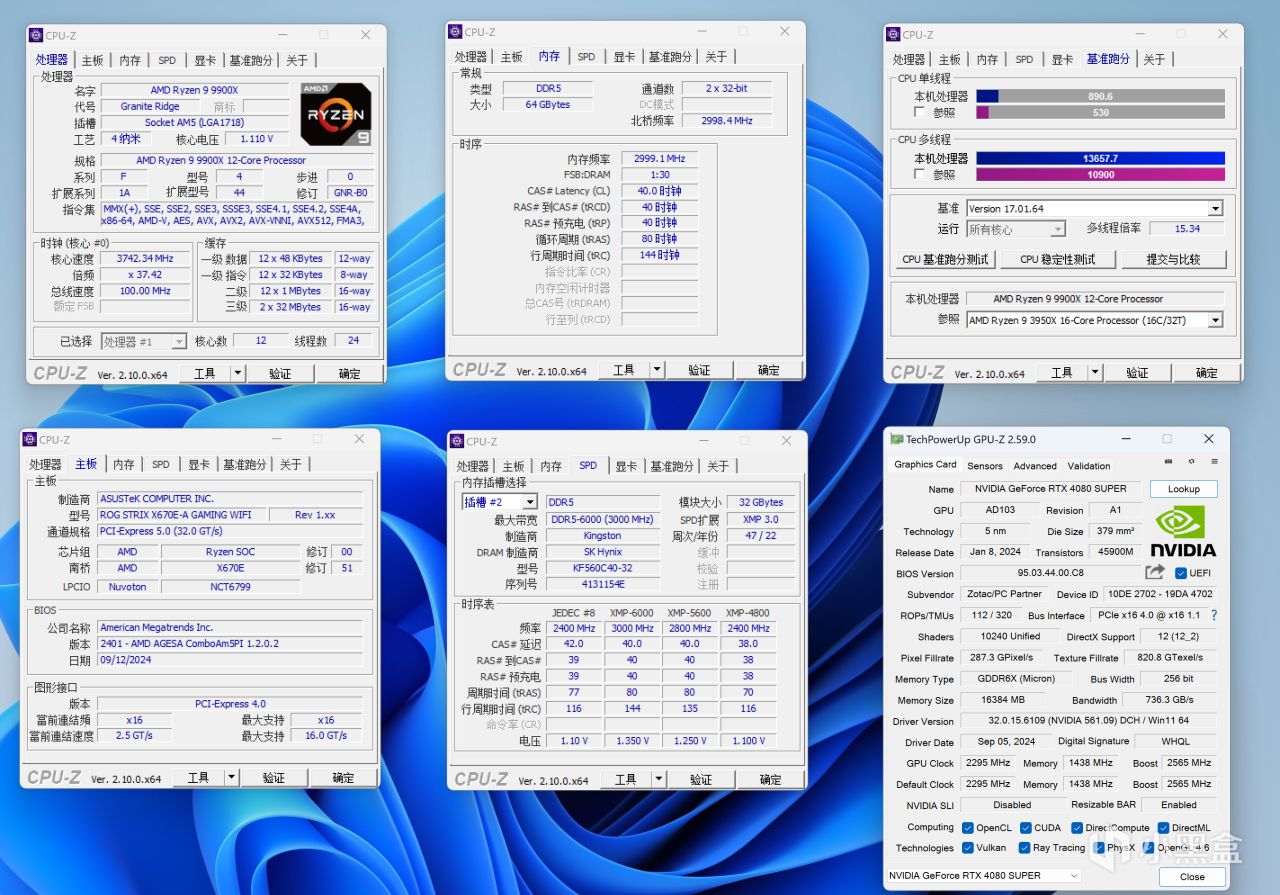
Task: Click the multi-thread 13657.7 score bar
Action: point(1100,158)
